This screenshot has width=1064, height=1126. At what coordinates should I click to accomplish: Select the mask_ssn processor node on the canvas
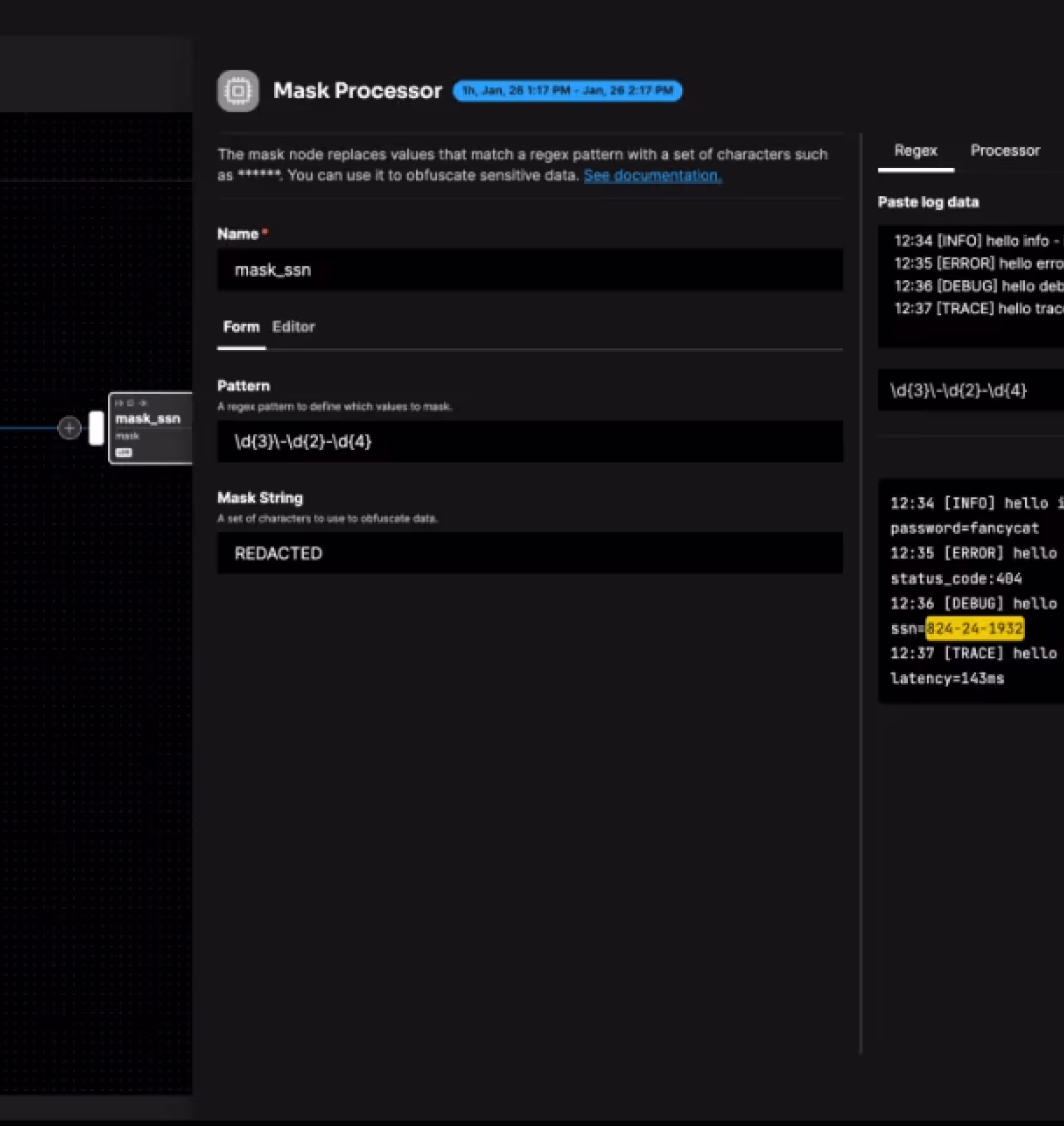click(149, 419)
